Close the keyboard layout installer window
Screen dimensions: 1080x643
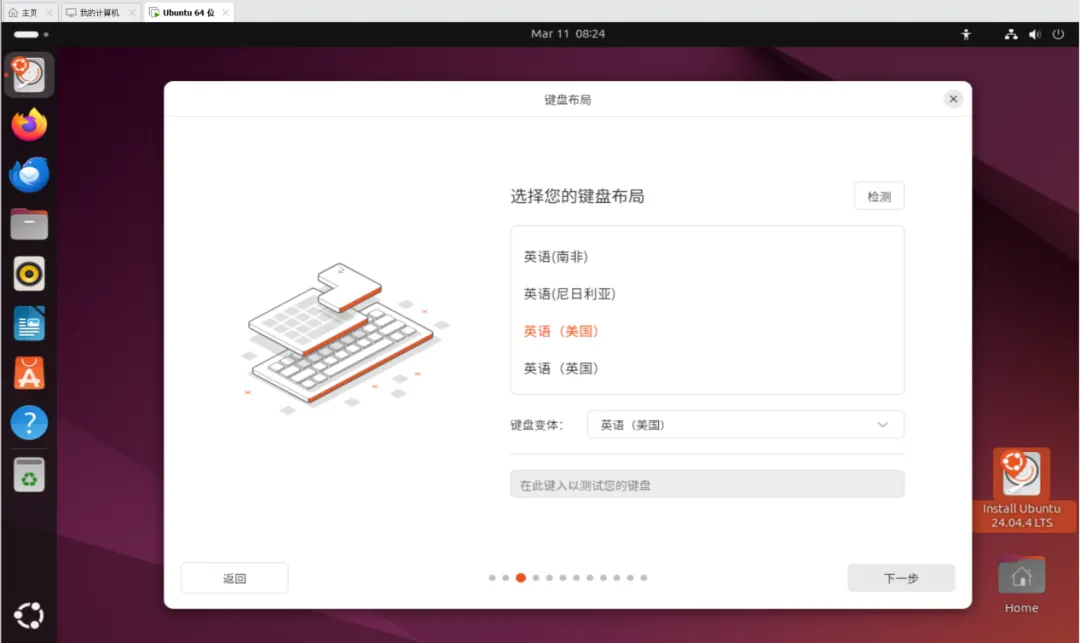pos(953,99)
